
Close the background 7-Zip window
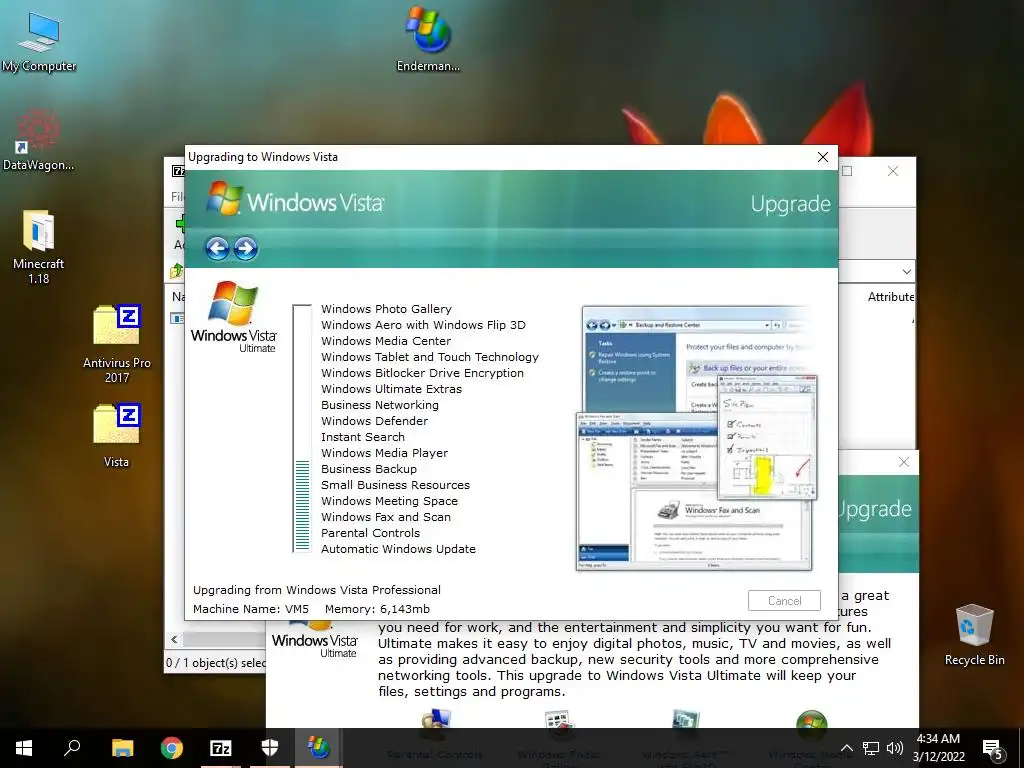point(893,171)
